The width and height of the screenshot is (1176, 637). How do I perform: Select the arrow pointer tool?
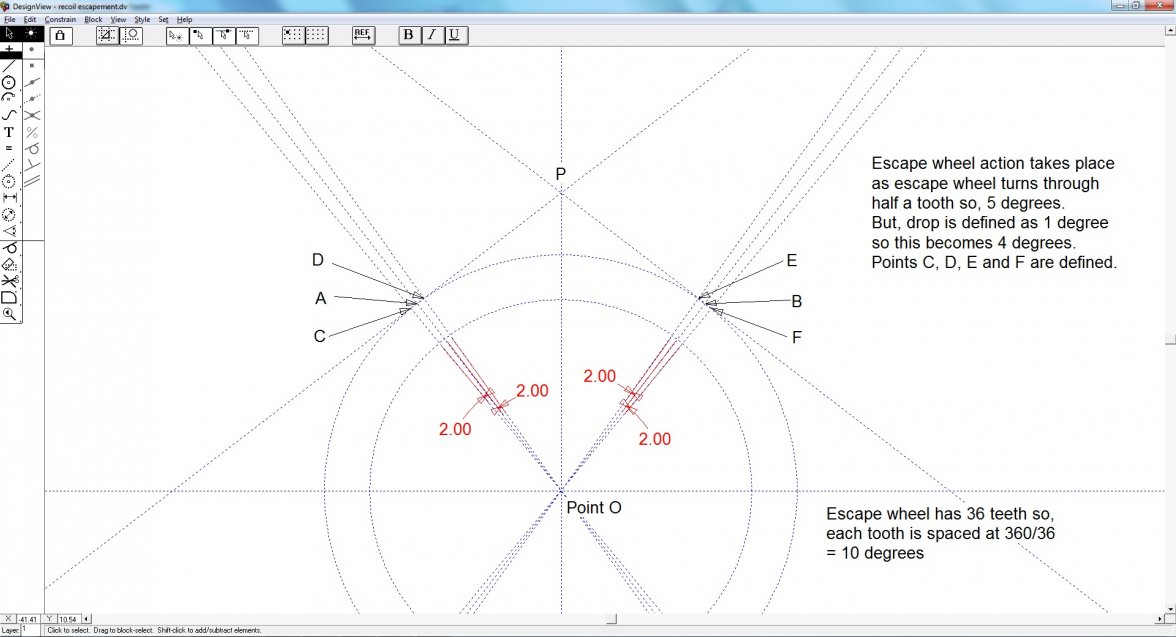pos(10,33)
